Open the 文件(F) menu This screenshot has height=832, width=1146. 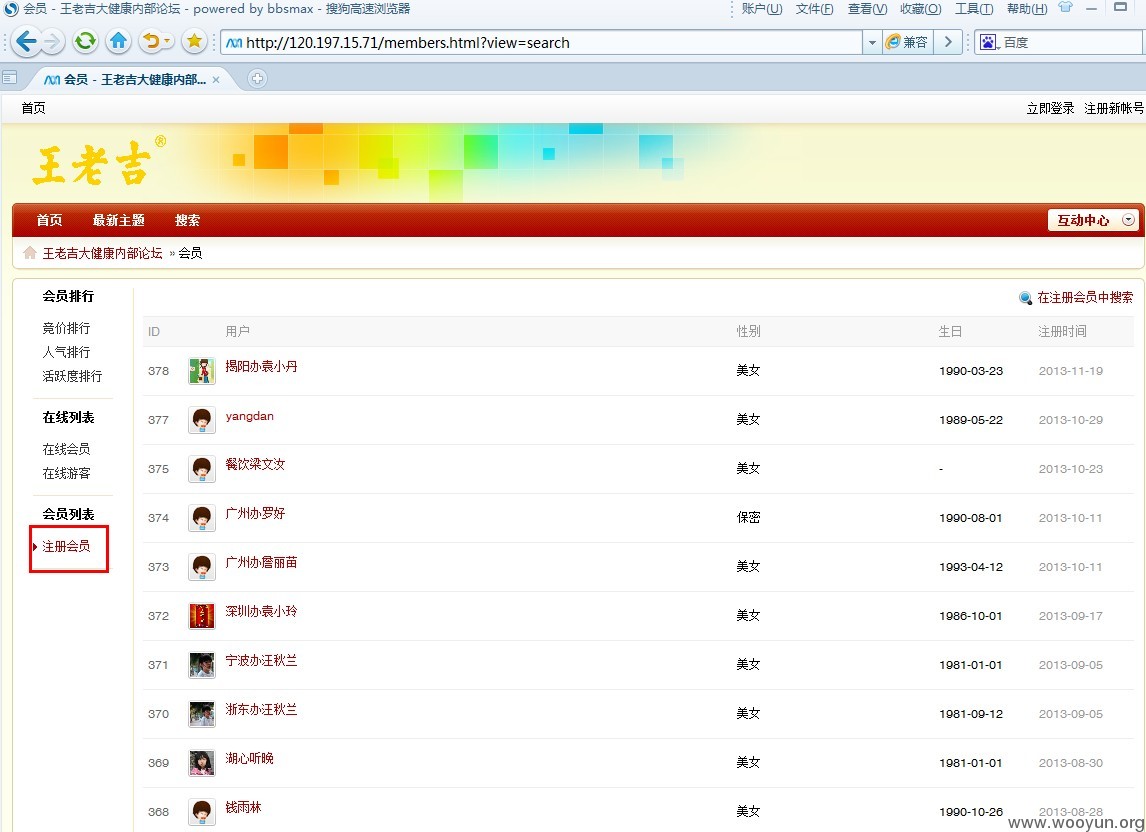(814, 9)
